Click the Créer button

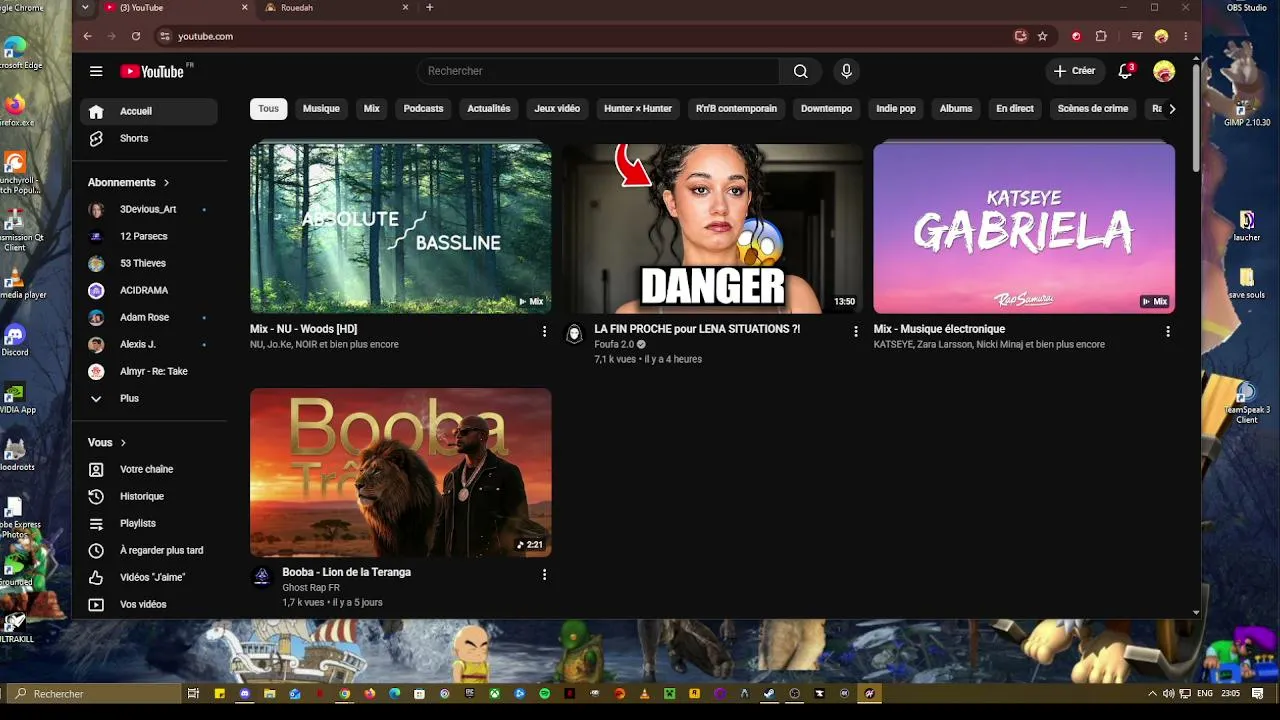(1074, 71)
